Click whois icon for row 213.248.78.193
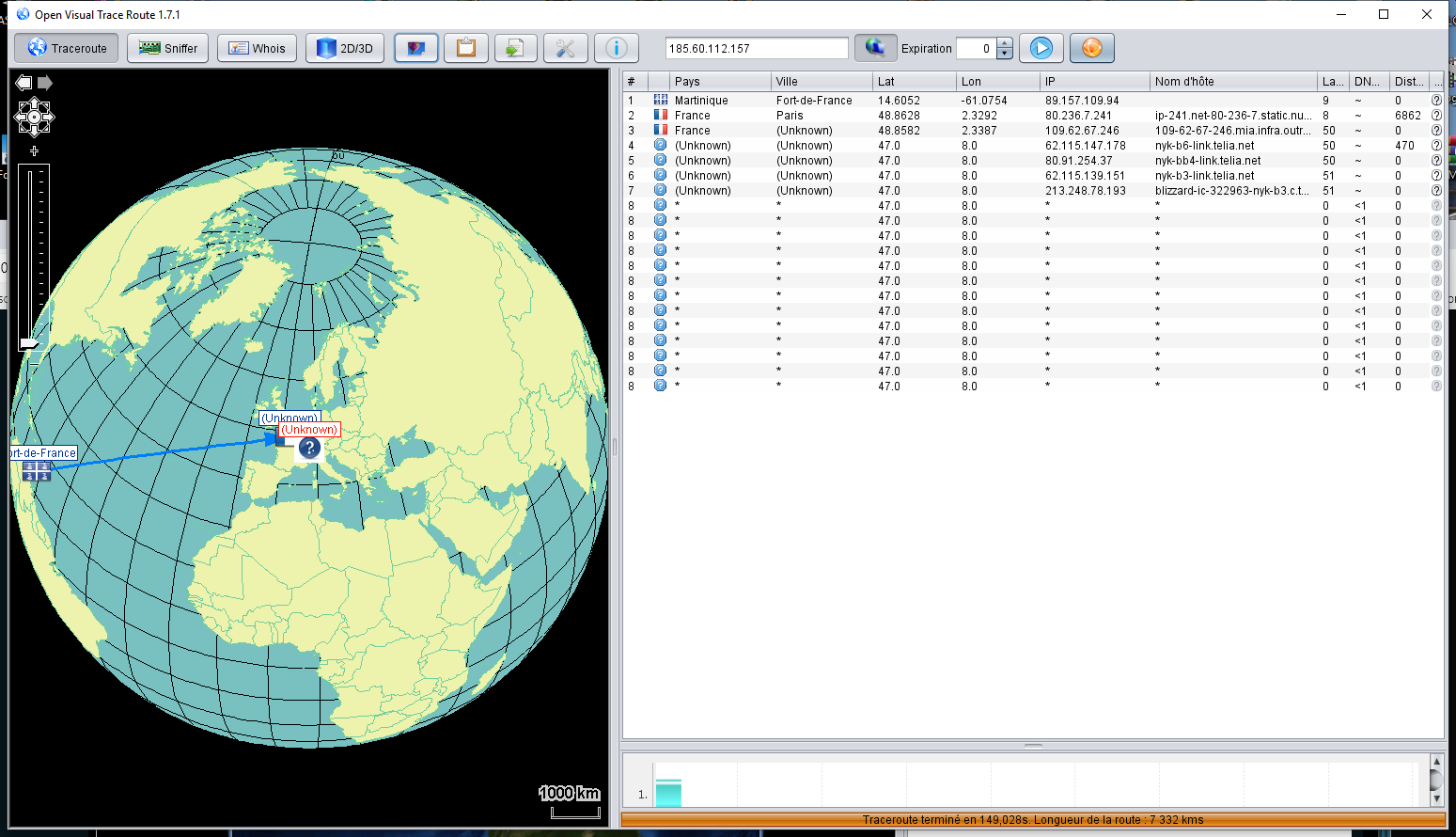This screenshot has height=837, width=1456. (x=1436, y=191)
